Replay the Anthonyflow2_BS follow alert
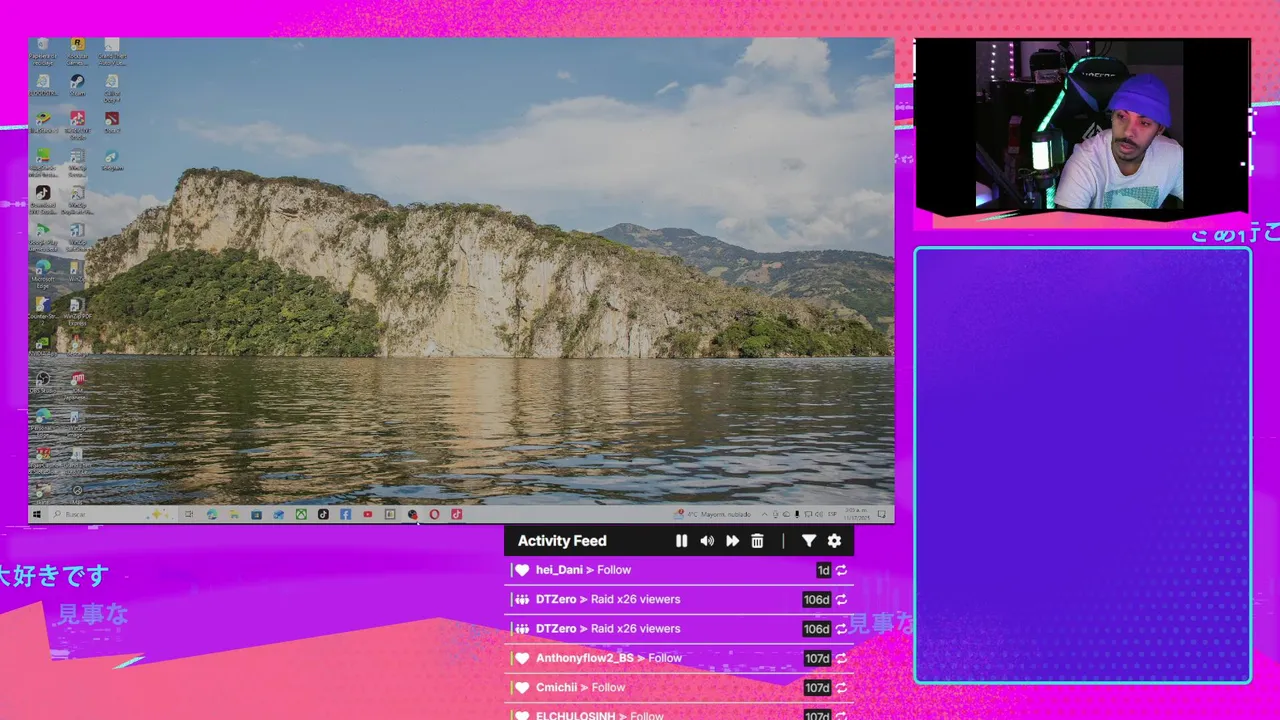The image size is (1280, 720). (x=841, y=658)
